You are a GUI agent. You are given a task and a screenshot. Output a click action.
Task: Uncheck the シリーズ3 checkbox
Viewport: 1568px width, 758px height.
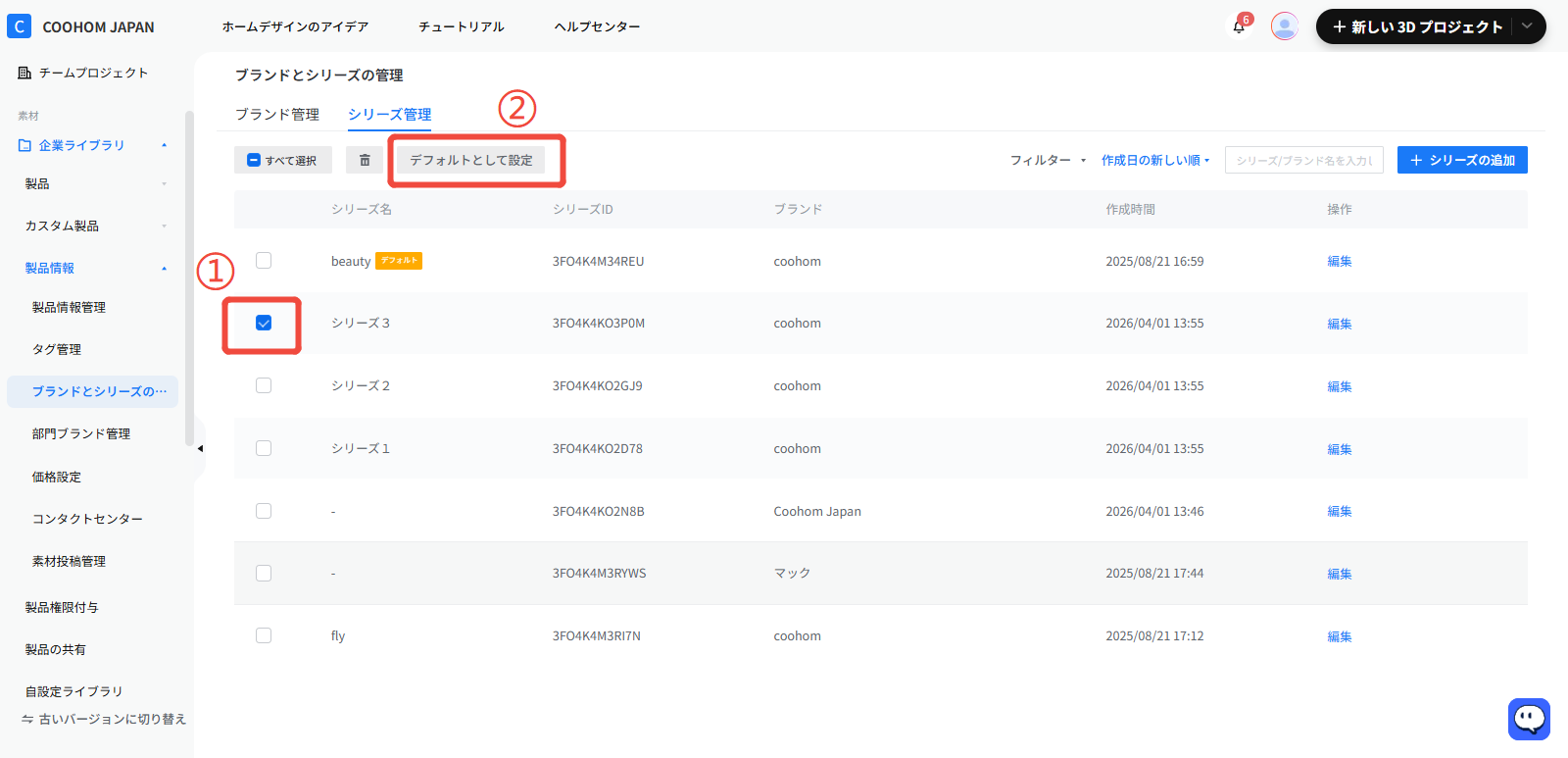pos(264,323)
